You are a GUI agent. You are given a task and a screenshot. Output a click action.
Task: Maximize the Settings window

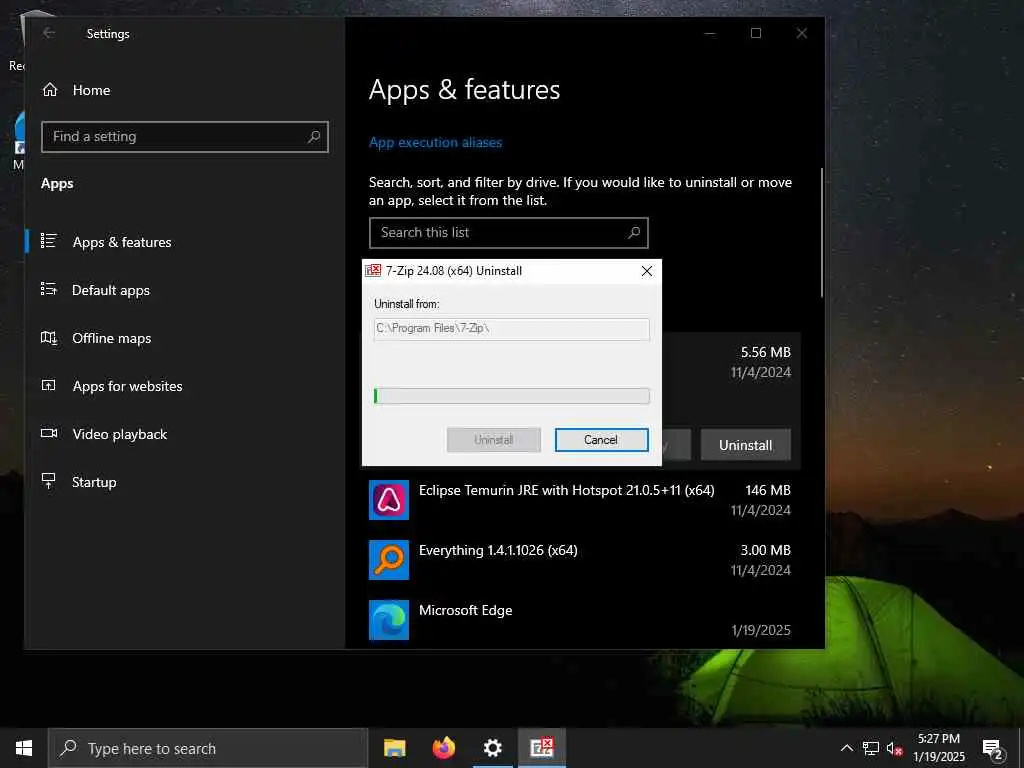tap(756, 33)
